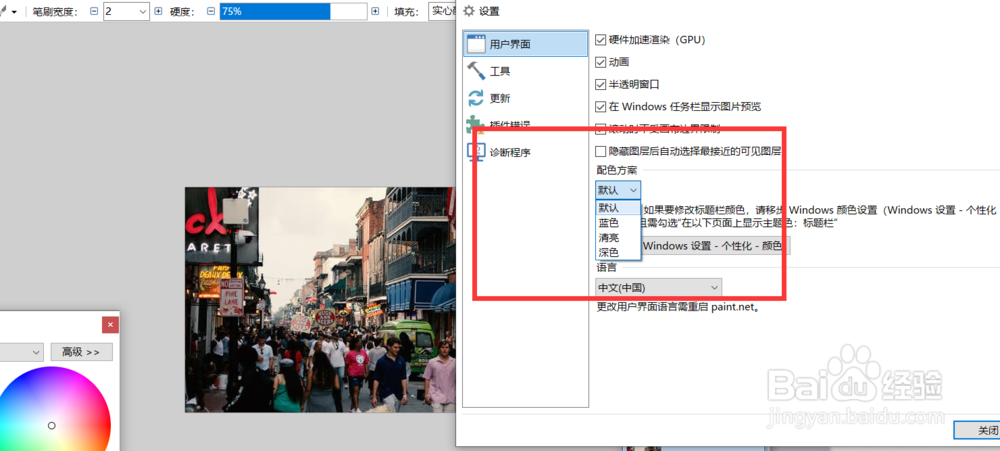Click the 设置 dialog title text
The image size is (1000, 451).
pos(489,11)
